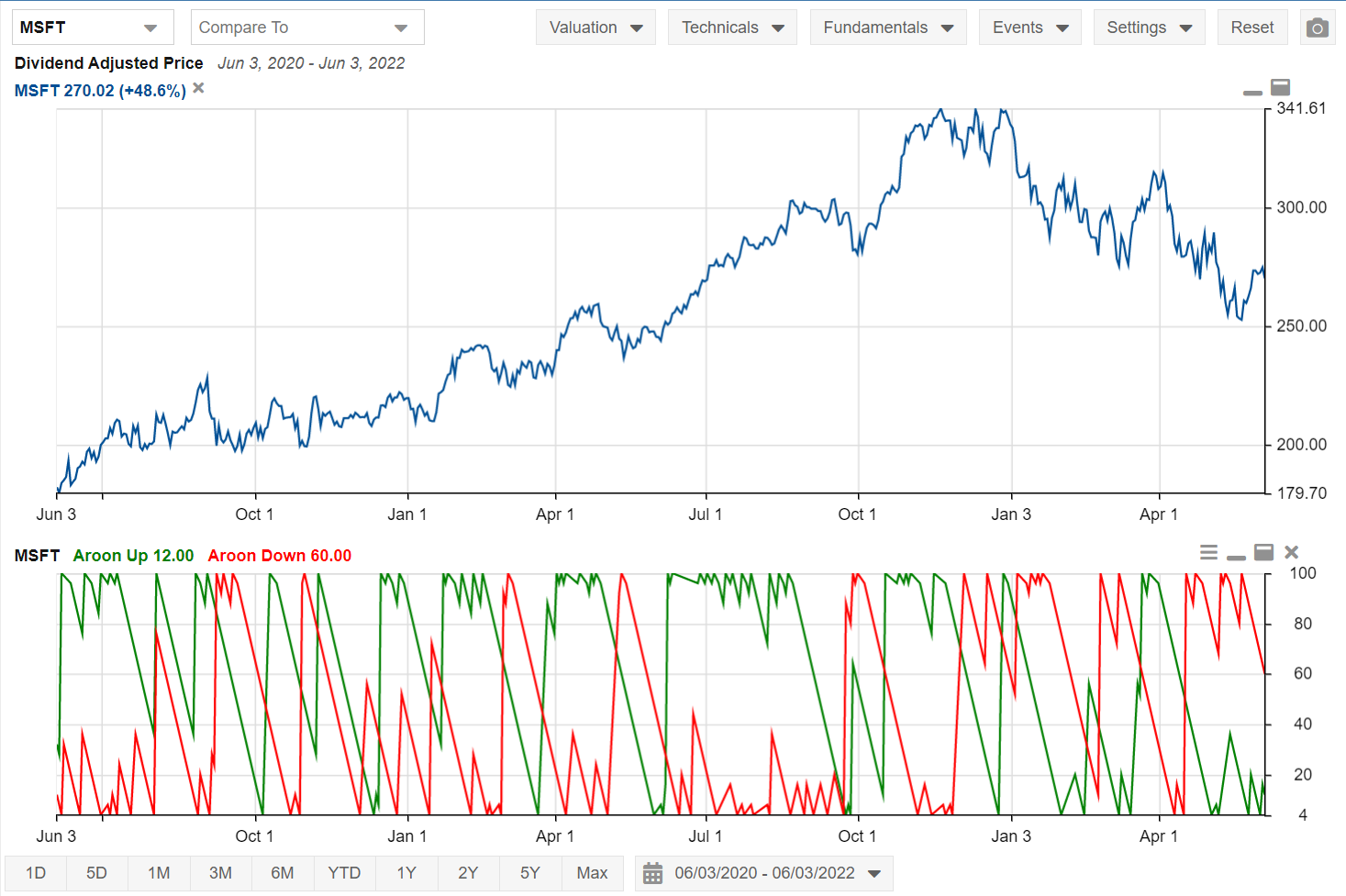Click the Aroon Up 12.00 label
Viewport: 1346px width, 896px height.
[x=133, y=556]
